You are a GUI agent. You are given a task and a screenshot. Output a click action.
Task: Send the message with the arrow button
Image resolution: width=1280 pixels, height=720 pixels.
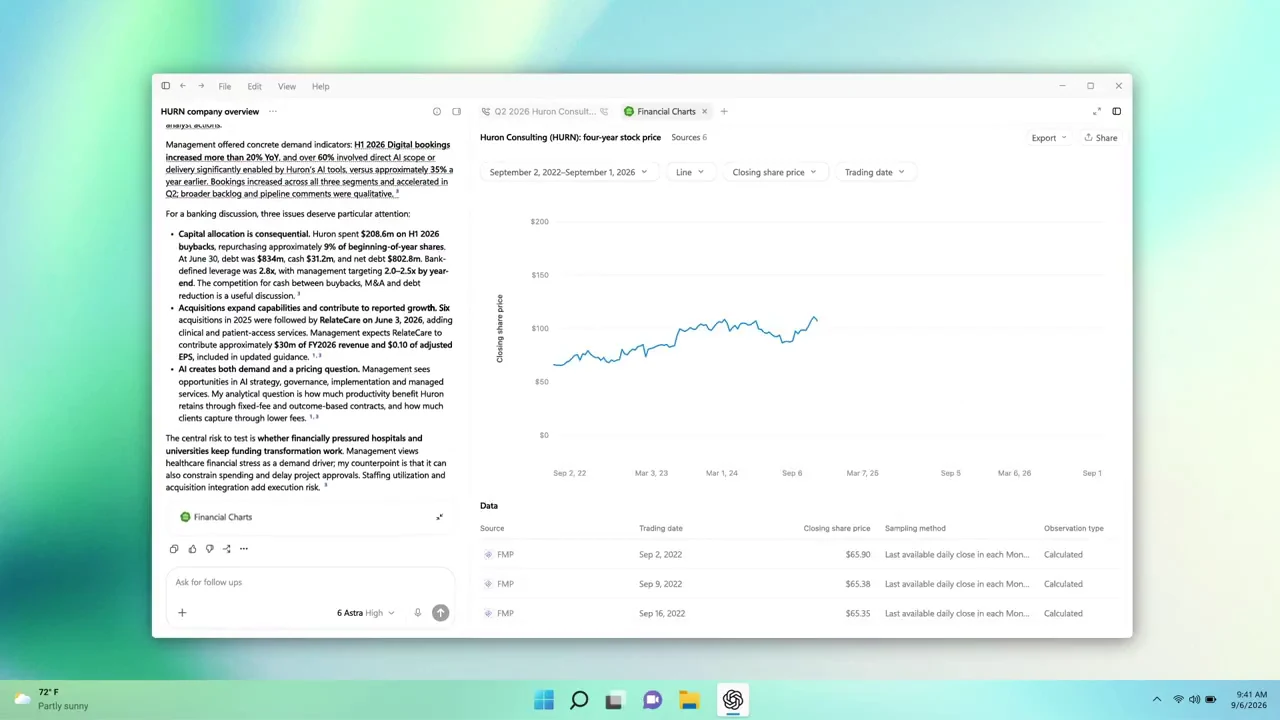click(440, 613)
